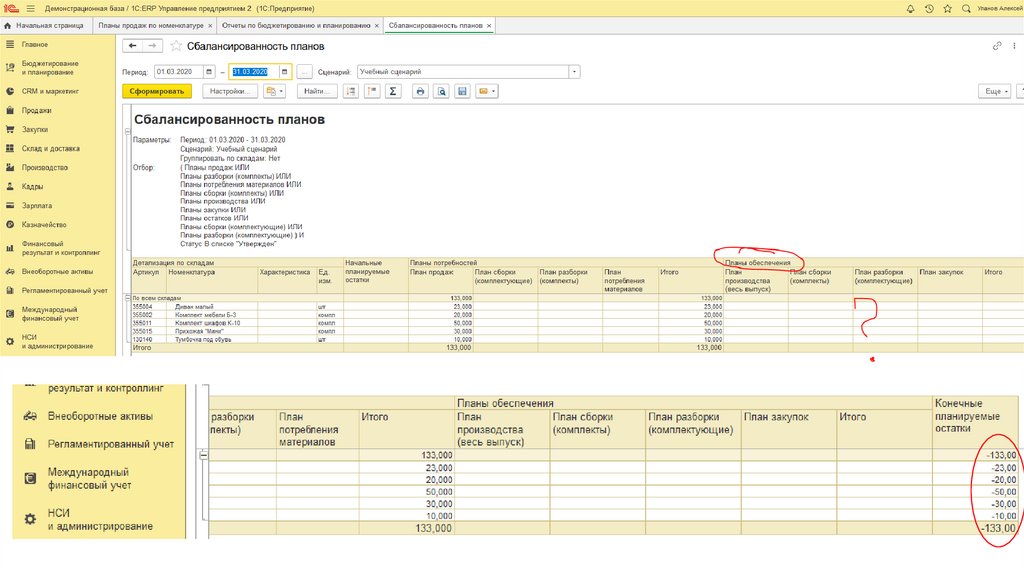Screen dimensions: 1024x574
Task: Open the Еще dropdown menu
Action: (x=992, y=91)
